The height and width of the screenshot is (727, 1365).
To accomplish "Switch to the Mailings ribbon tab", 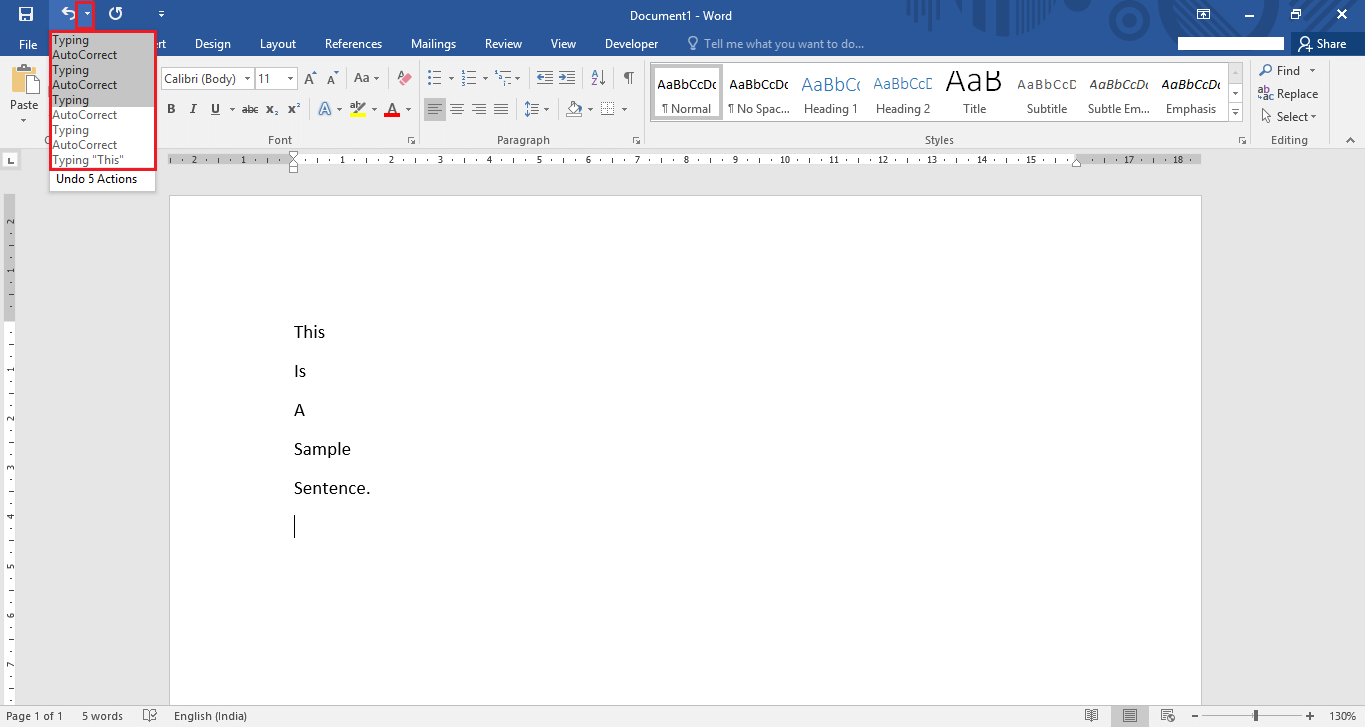I will pyautogui.click(x=433, y=43).
